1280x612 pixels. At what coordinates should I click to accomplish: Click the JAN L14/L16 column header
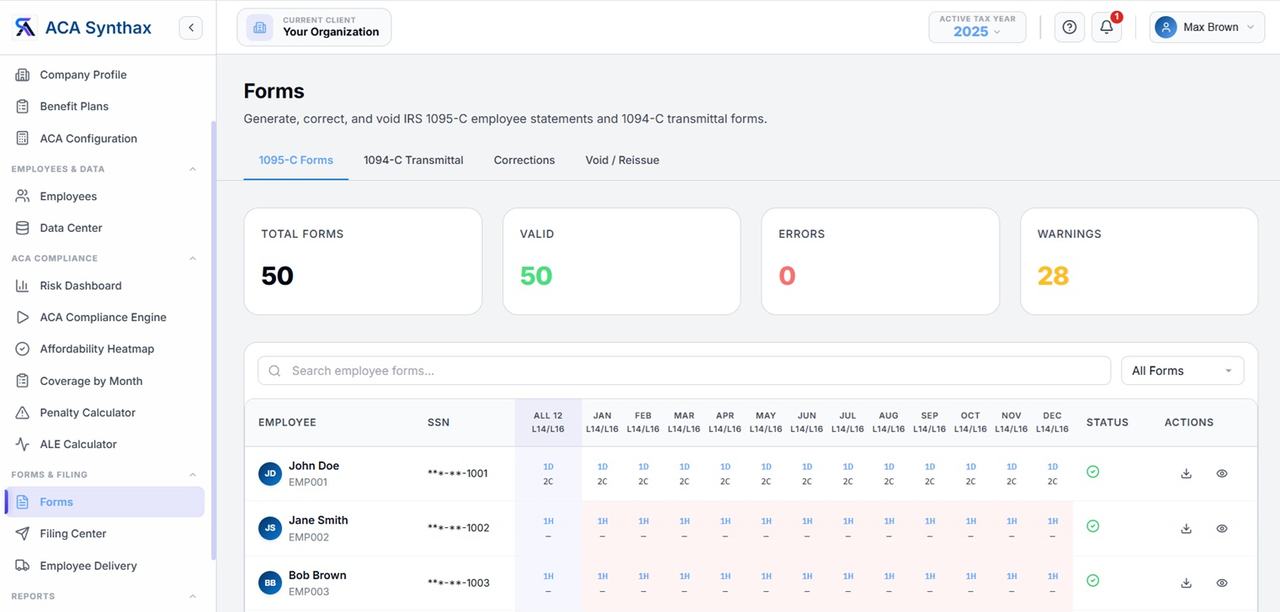click(x=602, y=422)
